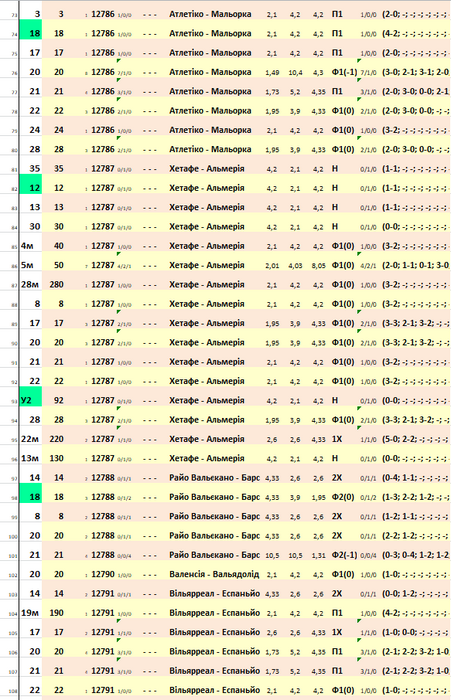Click the 1X cell in 22м row
Screen dimensions: 451x700
[337, 439]
